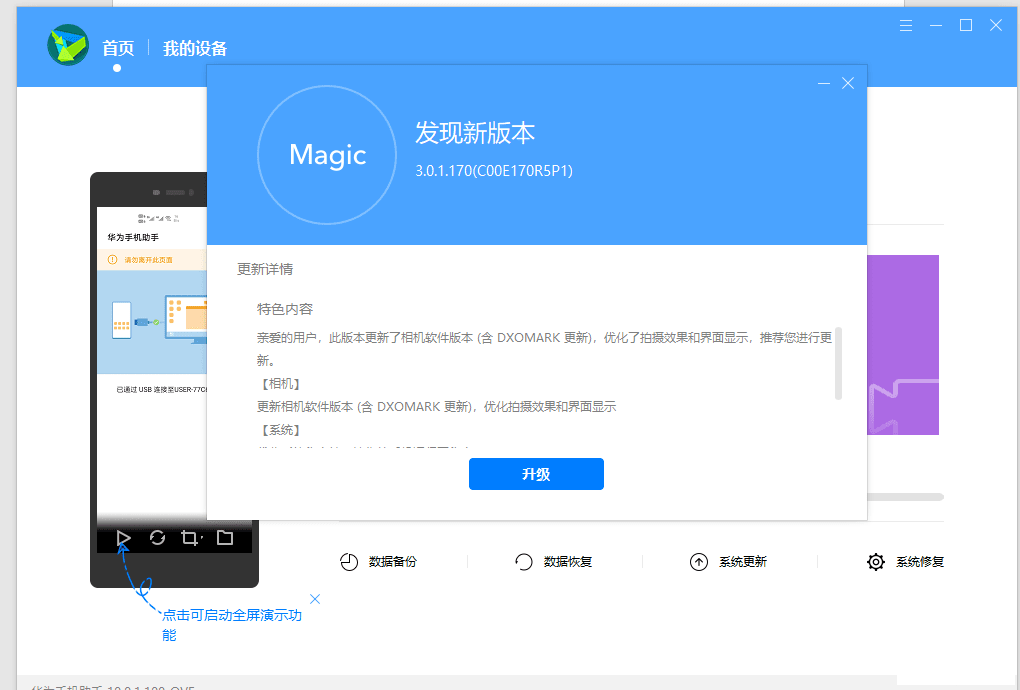The image size is (1020, 690).
Task: Click the 点击可启动全屏演示功能 hint text
Action: point(232,625)
